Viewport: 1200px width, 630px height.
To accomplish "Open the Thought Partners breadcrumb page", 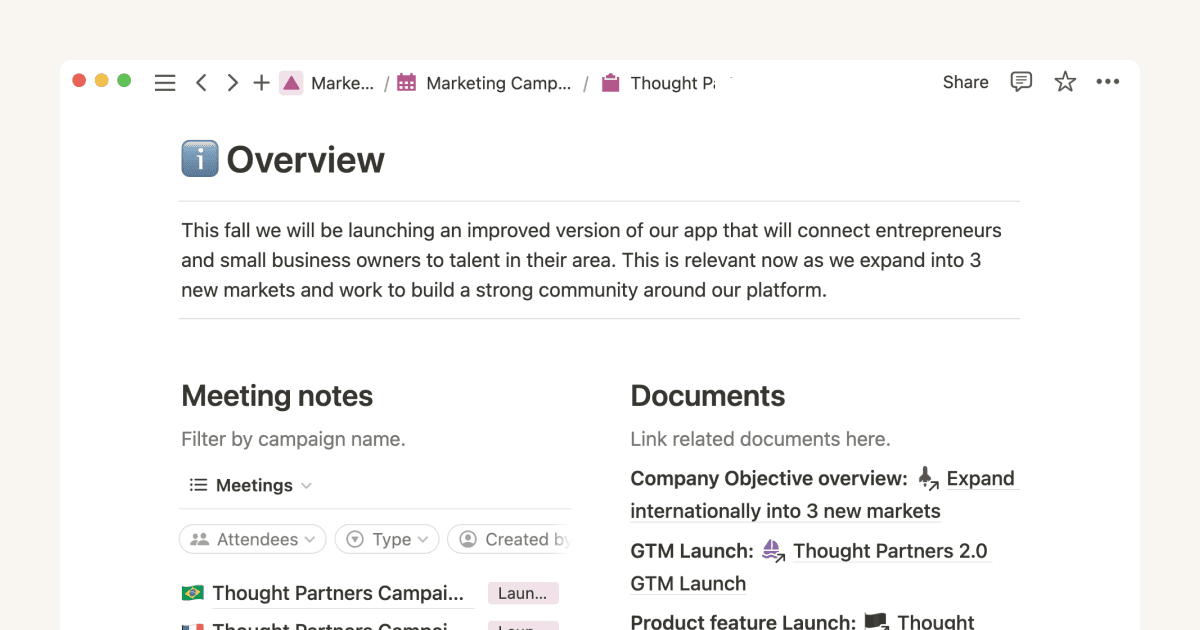I will coord(672,83).
